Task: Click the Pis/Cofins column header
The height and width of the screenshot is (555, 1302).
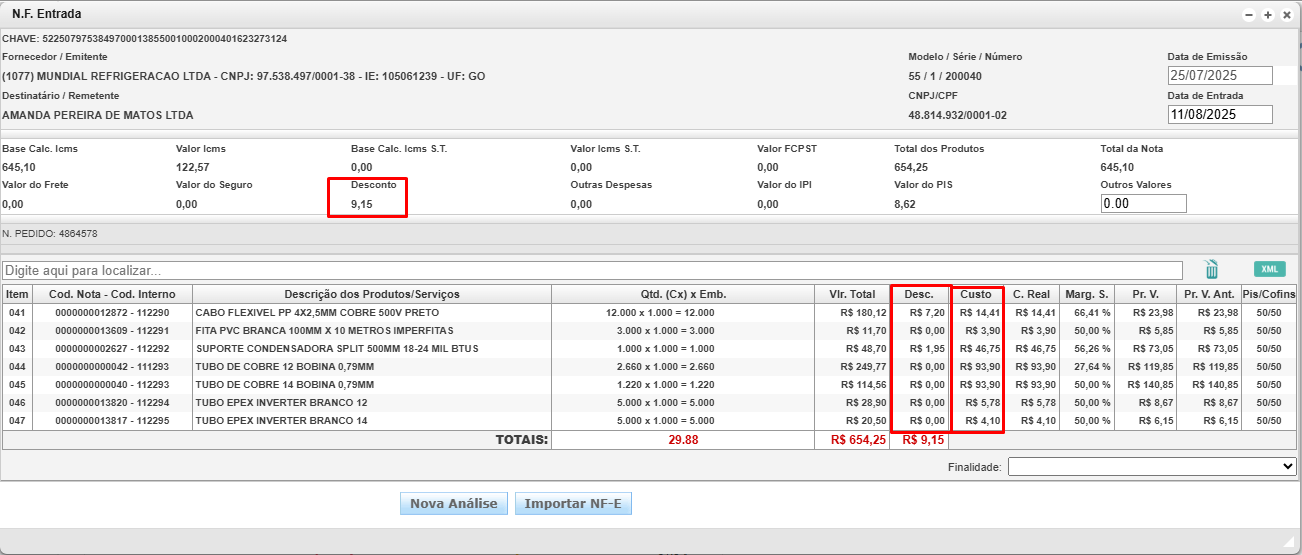Action: 1268,294
